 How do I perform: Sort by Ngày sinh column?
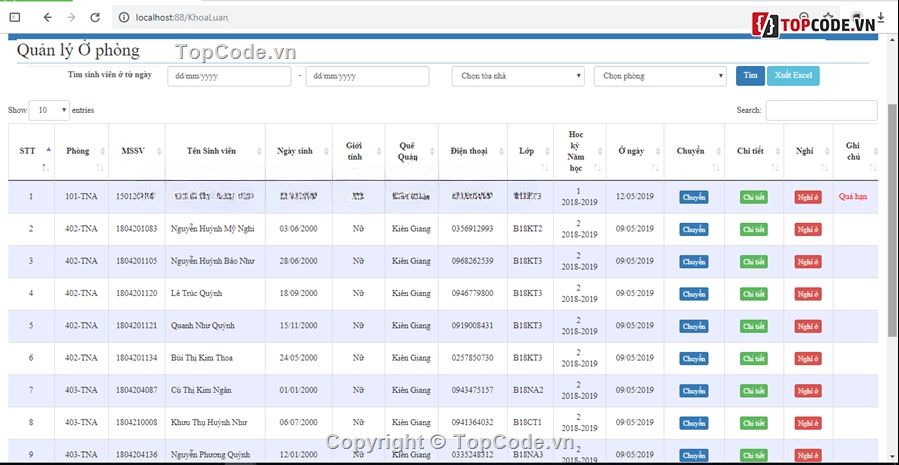click(x=299, y=152)
